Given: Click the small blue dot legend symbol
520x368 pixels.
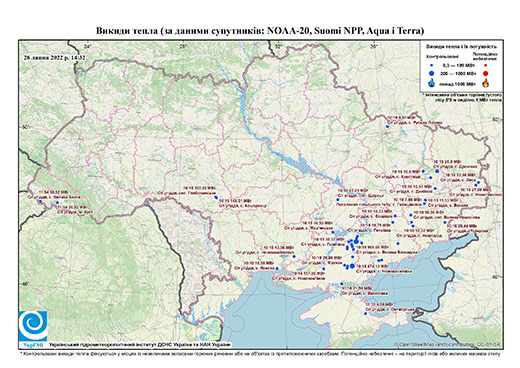Looking at the screenshot, I should coord(432,65).
